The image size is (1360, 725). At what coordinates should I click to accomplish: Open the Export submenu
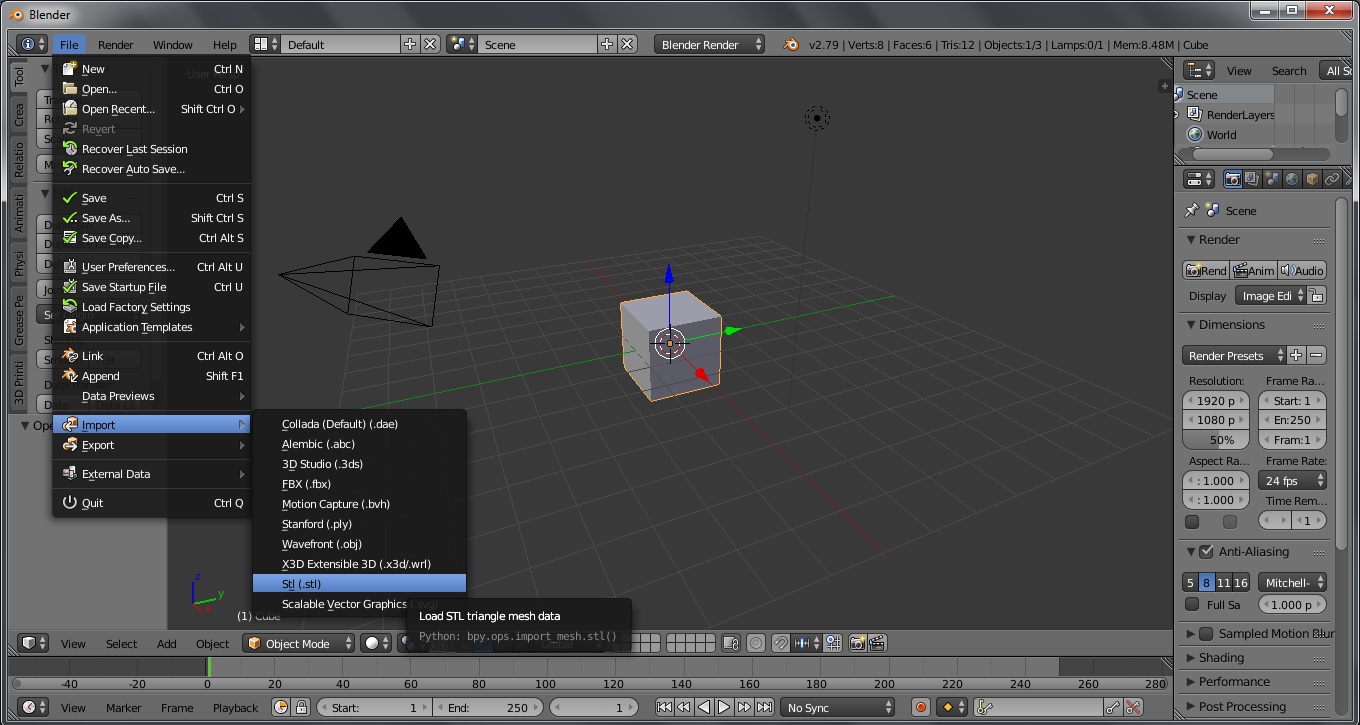pyautogui.click(x=152, y=445)
